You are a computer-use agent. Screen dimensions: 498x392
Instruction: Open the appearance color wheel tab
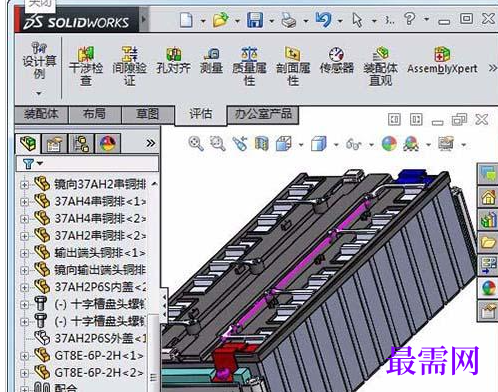click(108, 144)
